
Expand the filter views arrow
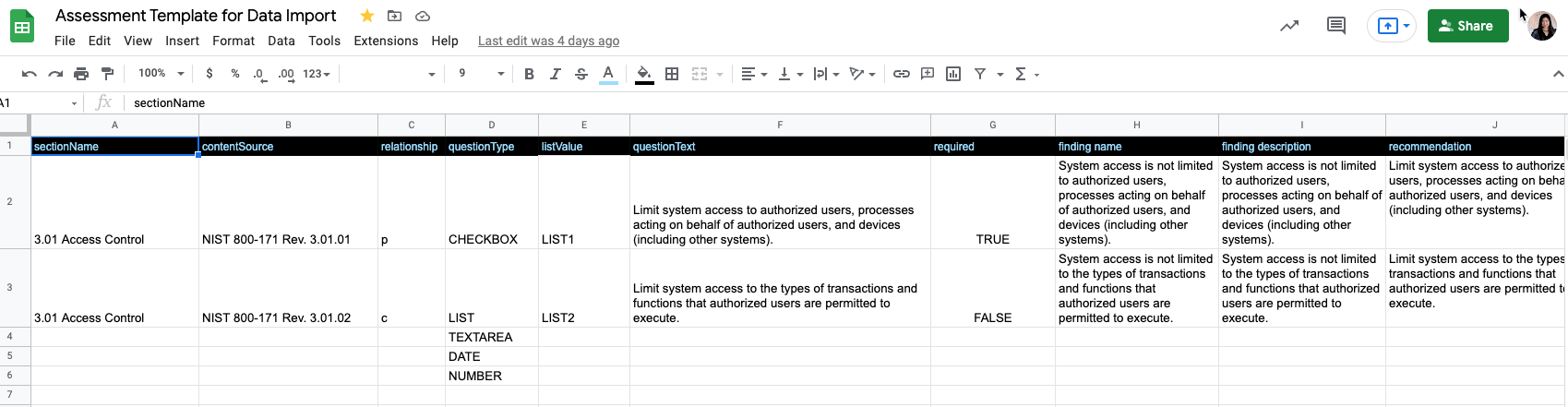(x=999, y=74)
